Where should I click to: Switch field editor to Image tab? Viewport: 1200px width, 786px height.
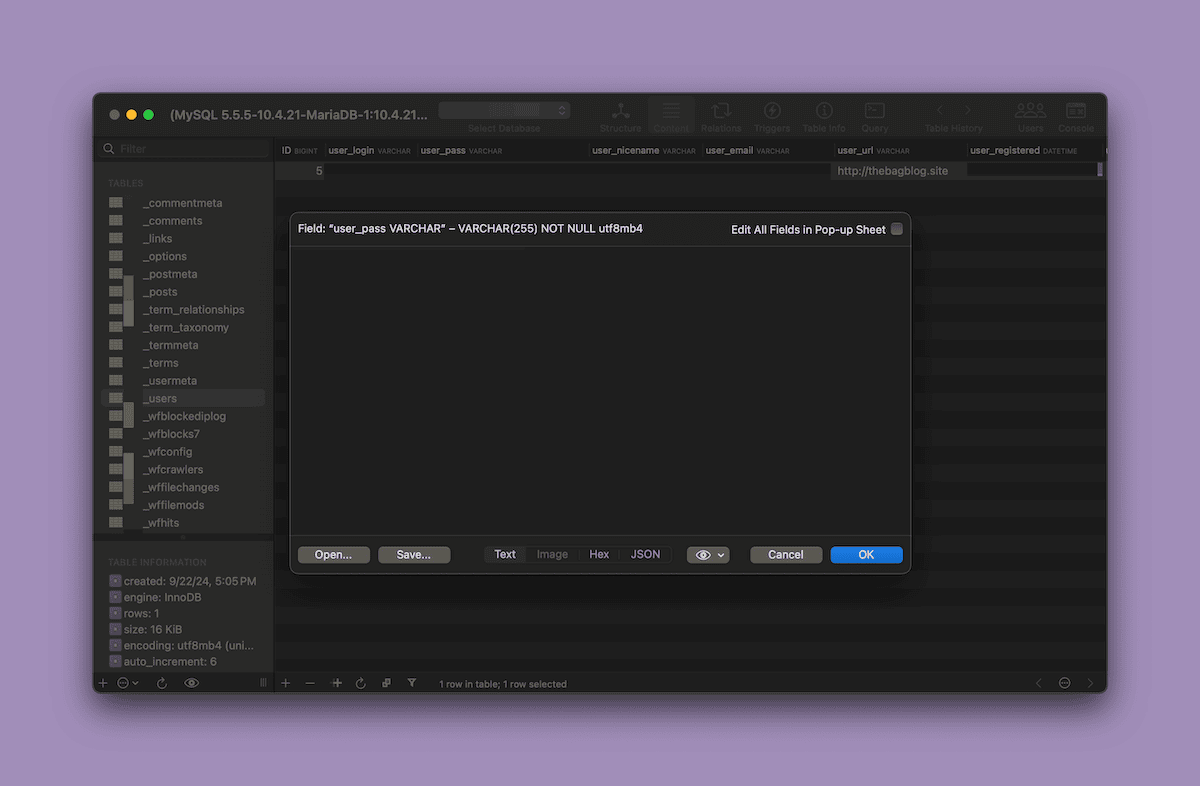(552, 554)
